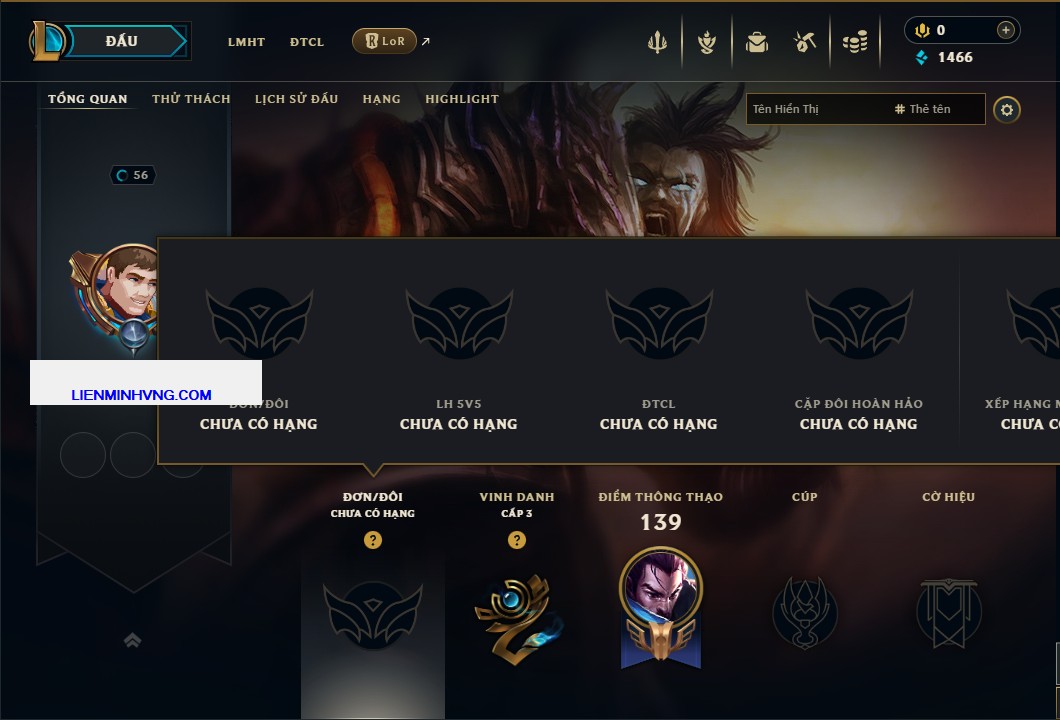This screenshot has width=1060, height=720.
Task: Open the LỊCH SỬ ĐẤU tab
Action: 296,99
